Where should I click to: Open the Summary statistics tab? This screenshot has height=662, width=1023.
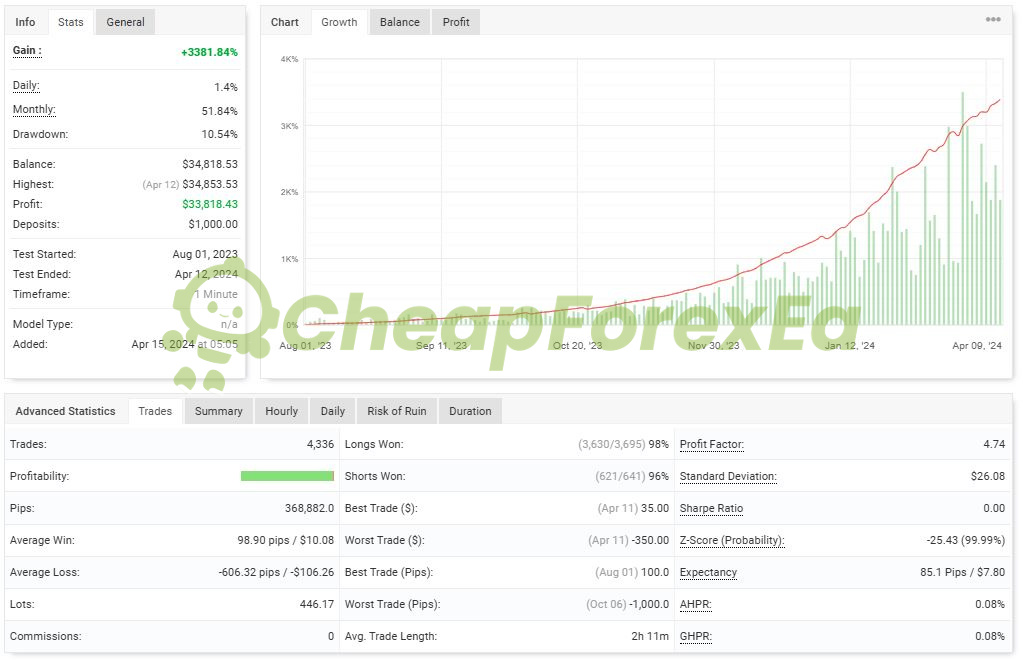[x=219, y=412]
